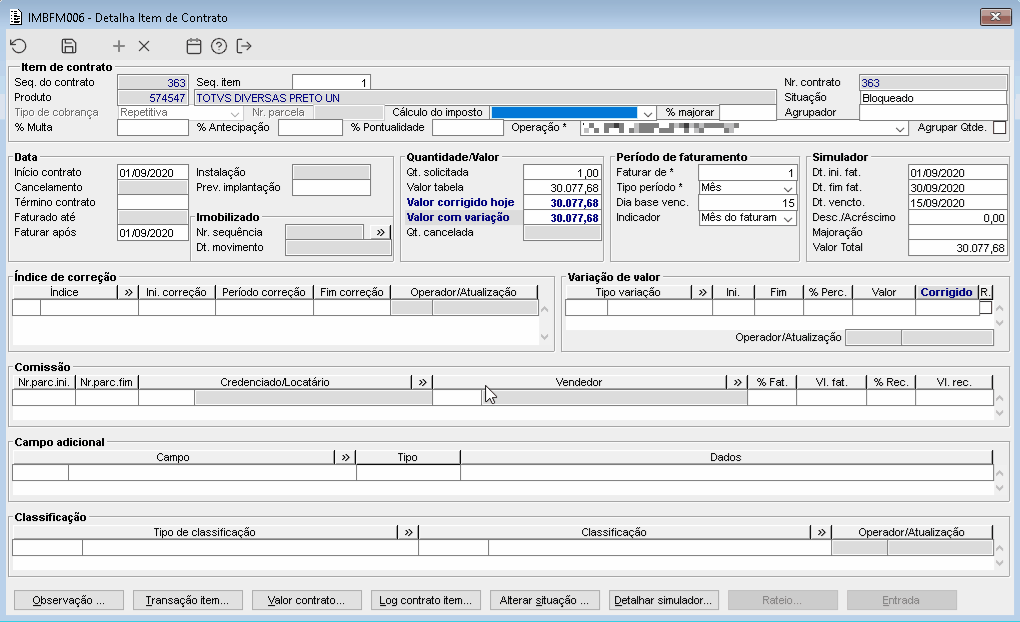Expand the Operação dropdown list
The height and width of the screenshot is (622, 1020).
899,128
